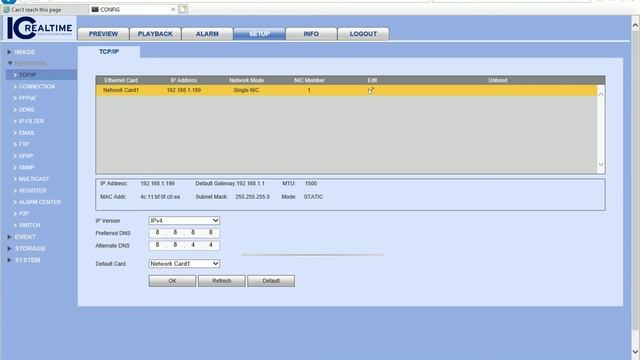Open a new browser tab
The height and width of the screenshot is (360, 640).
[x=183, y=9]
